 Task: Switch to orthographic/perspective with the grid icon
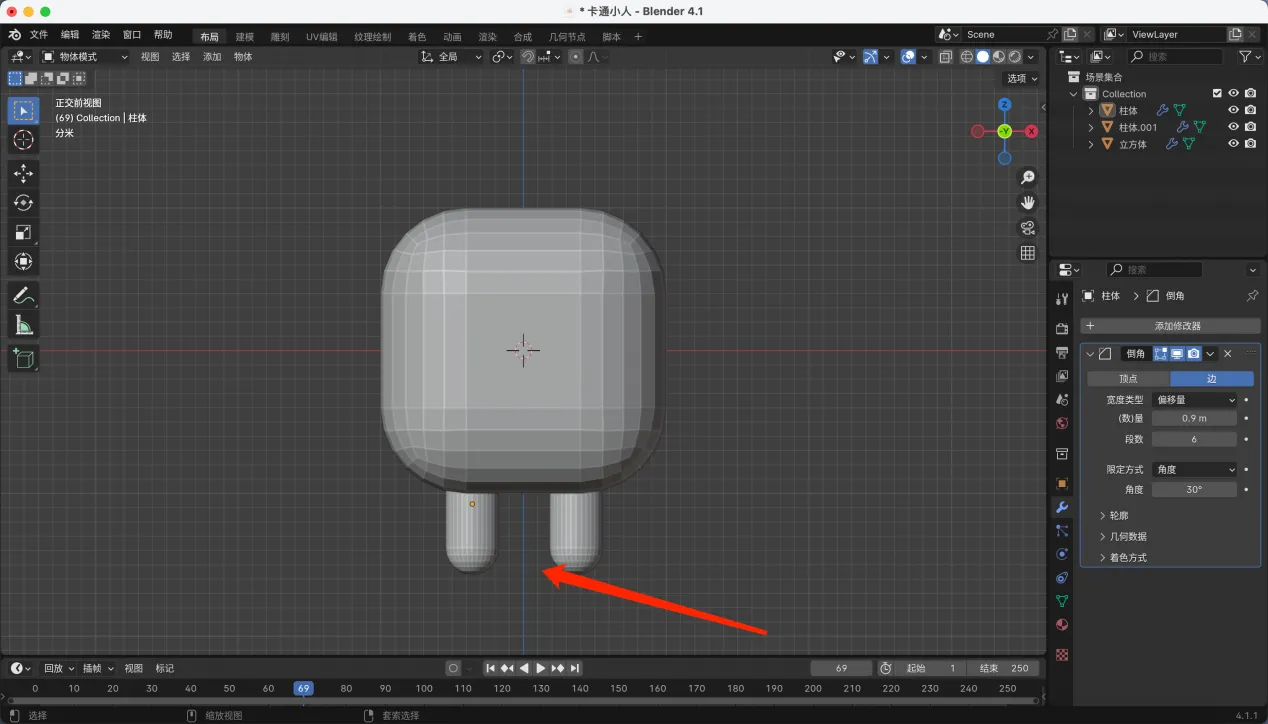click(1027, 253)
